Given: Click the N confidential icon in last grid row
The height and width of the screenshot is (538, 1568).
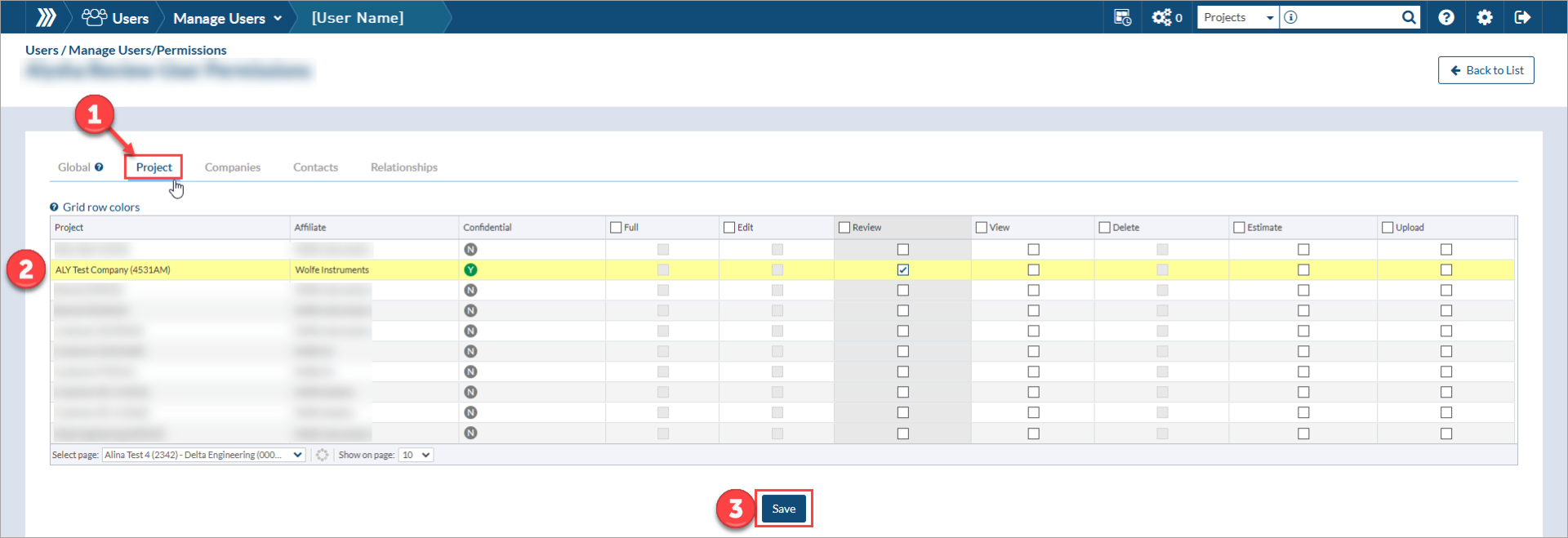Looking at the screenshot, I should pyautogui.click(x=470, y=434).
